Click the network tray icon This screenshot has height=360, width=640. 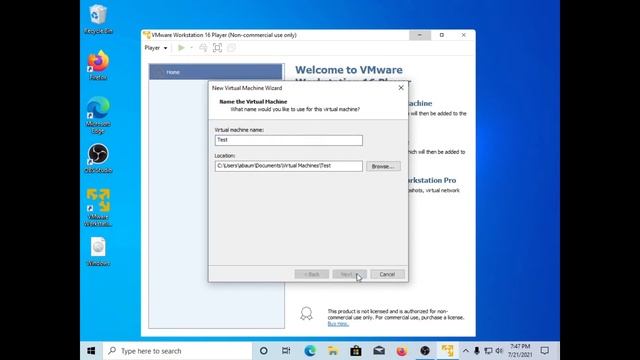(488, 351)
